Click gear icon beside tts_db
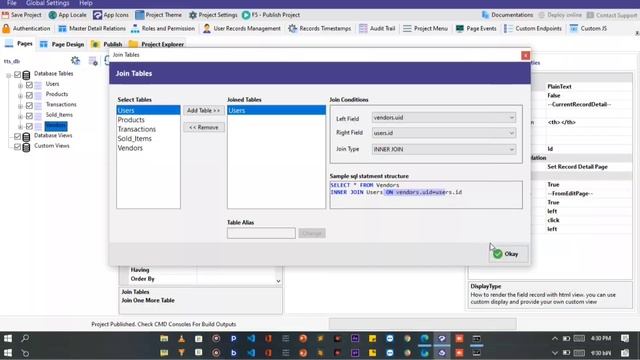640x360 pixels. coord(76,61)
